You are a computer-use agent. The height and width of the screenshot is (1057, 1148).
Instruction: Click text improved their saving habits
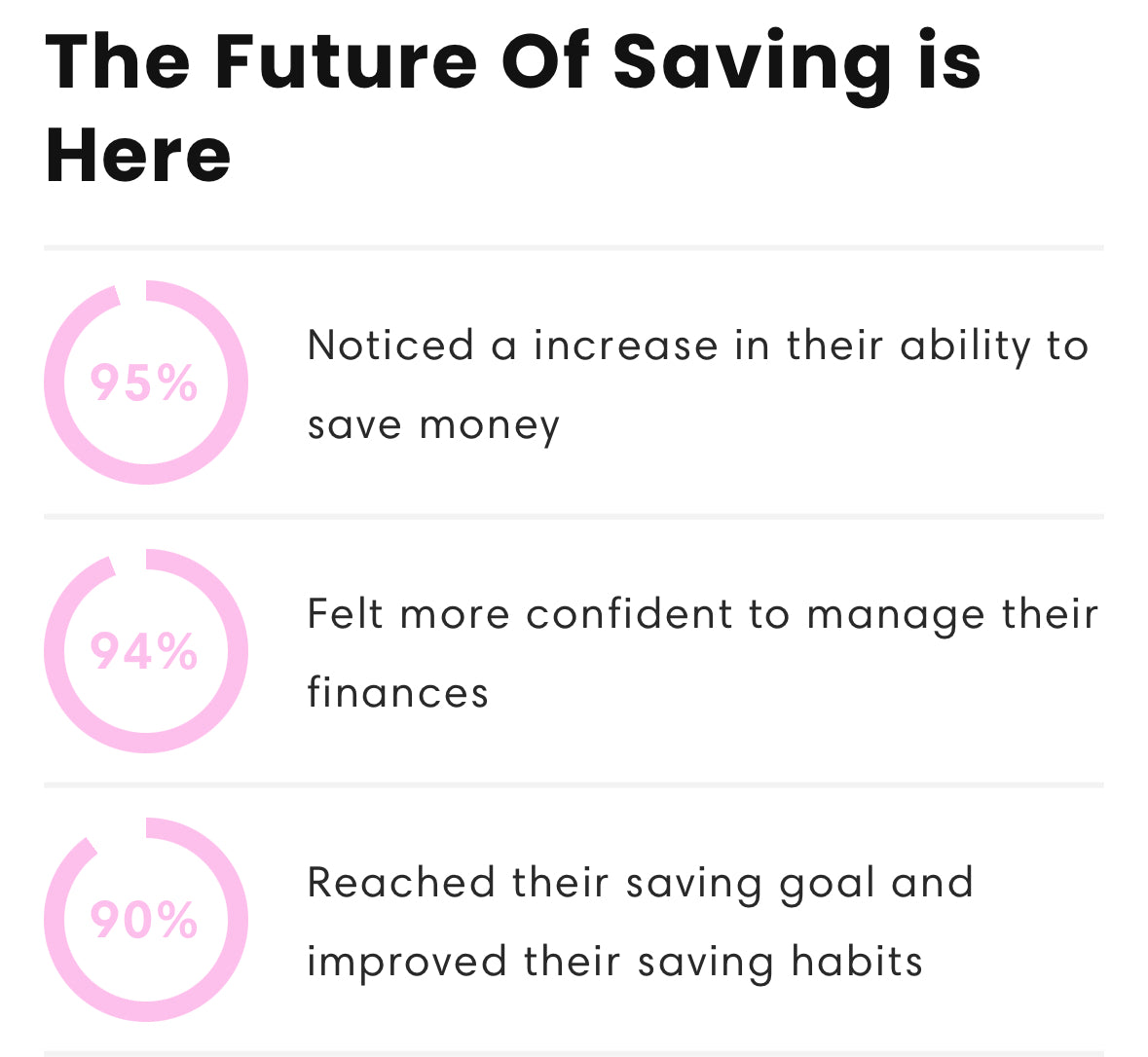[615, 962]
